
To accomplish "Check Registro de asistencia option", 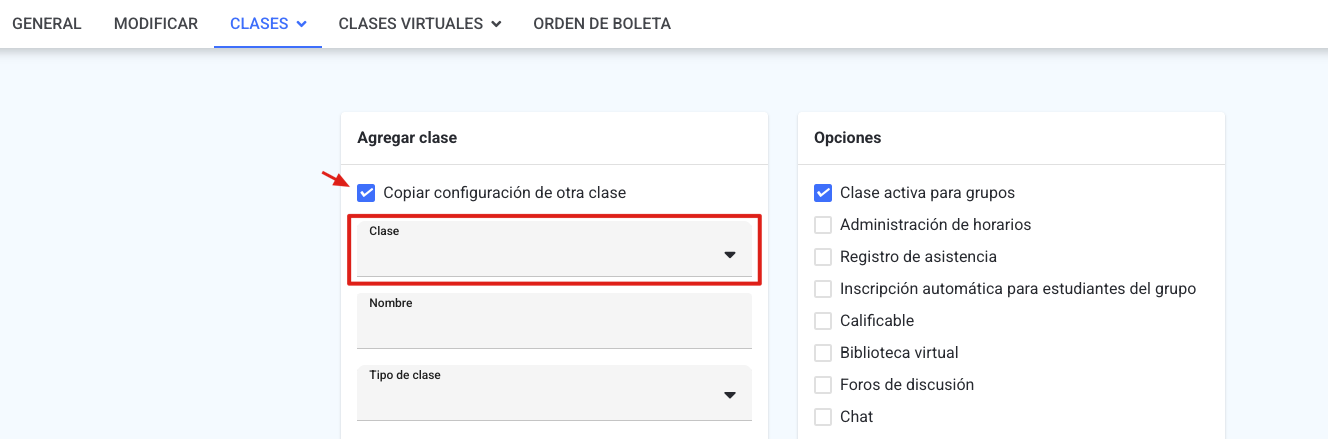I will click(823, 257).
